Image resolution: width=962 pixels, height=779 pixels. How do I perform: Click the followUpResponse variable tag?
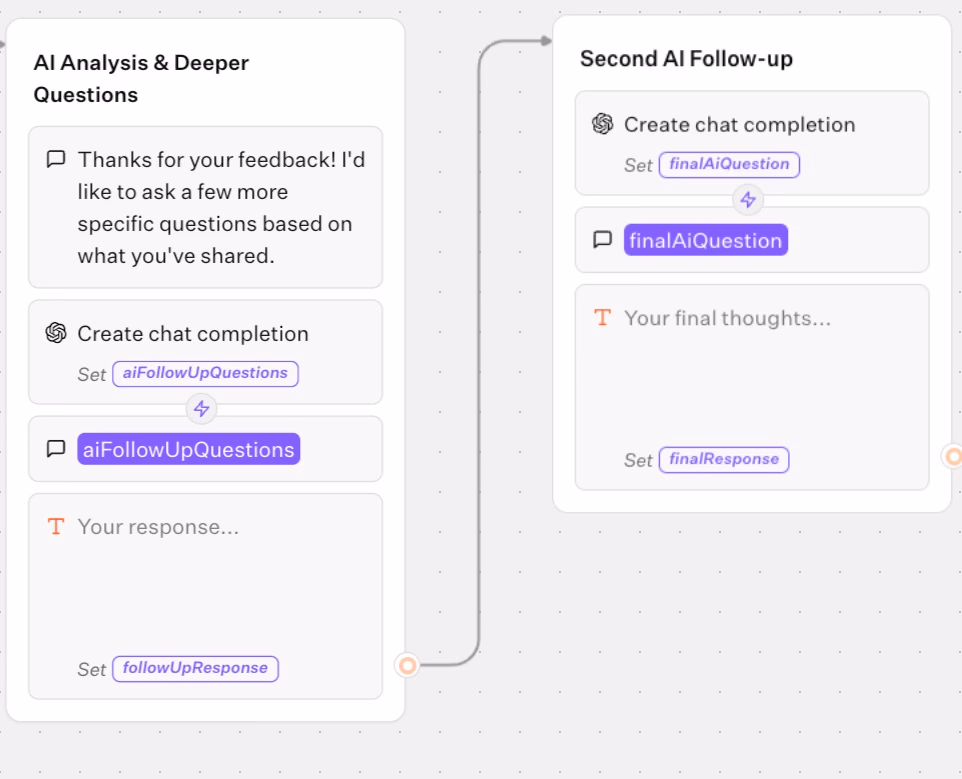pyautogui.click(x=195, y=668)
